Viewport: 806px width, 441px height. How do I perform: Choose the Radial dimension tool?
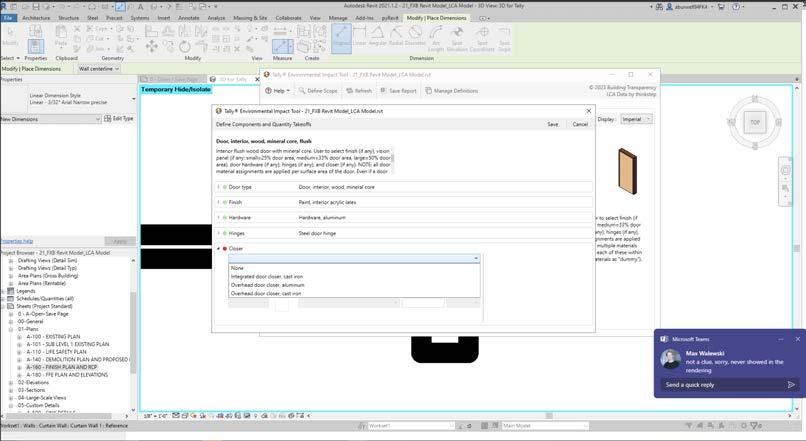click(395, 36)
